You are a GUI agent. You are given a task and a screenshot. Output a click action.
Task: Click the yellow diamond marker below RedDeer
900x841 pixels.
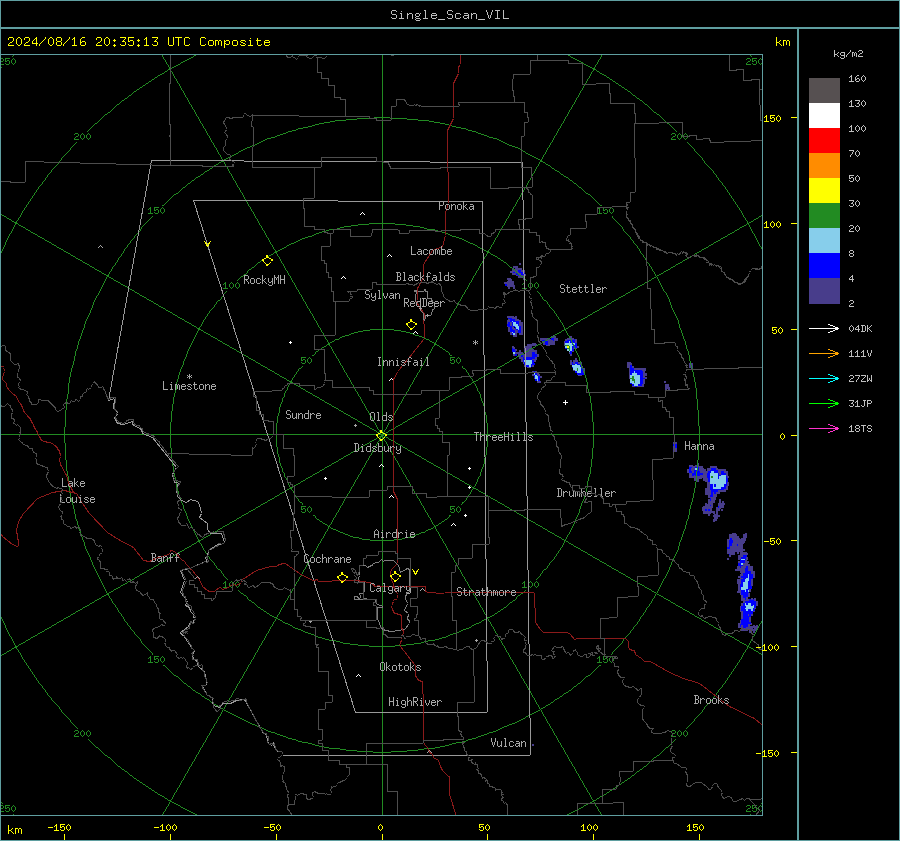pos(412,325)
